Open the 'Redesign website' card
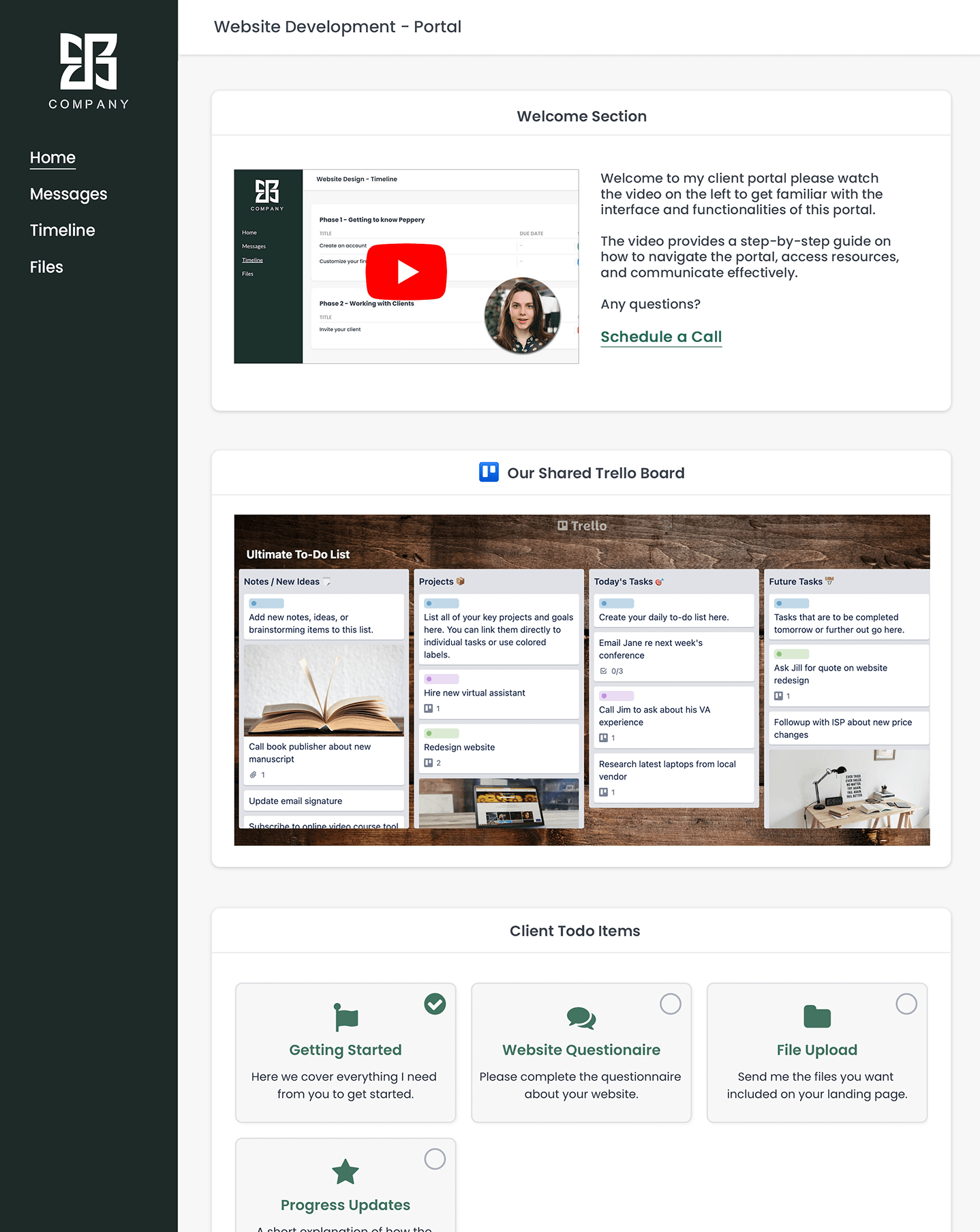This screenshot has width=980, height=1232. pos(498,748)
